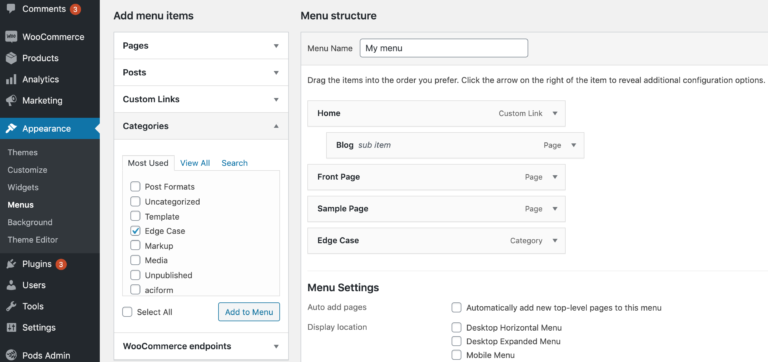Click the Settings sliders icon
Viewport: 768px width, 362px height.
tap(11, 328)
